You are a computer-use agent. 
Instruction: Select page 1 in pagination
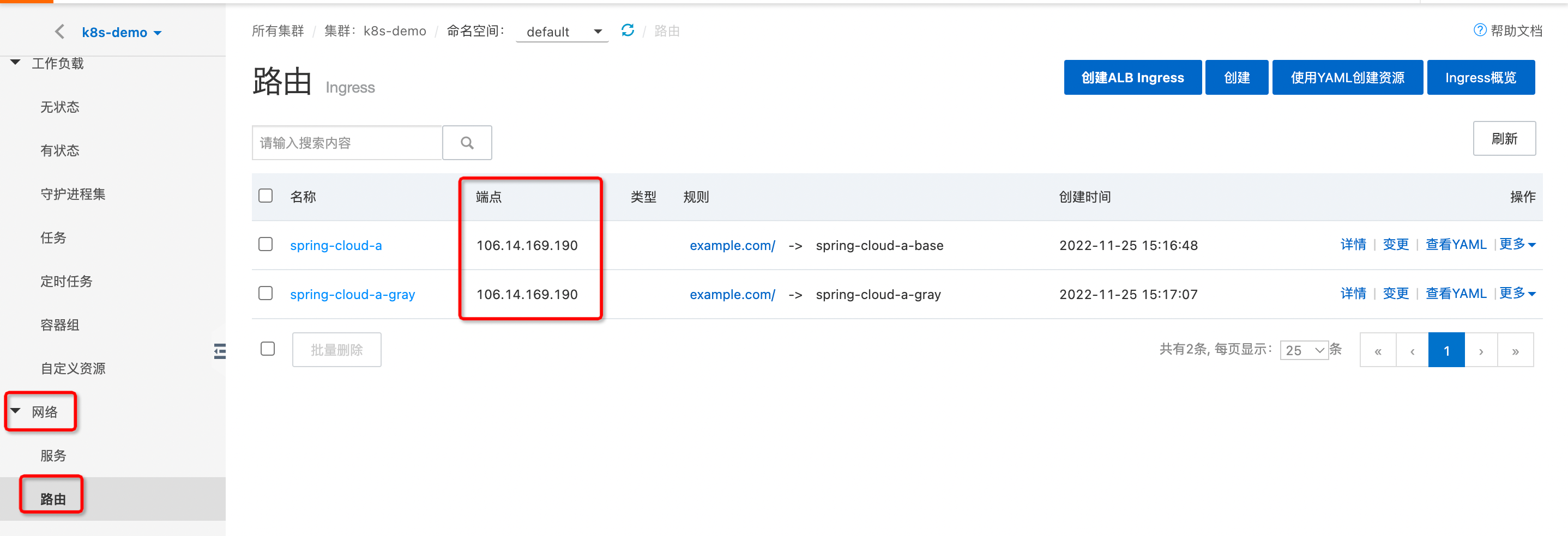(x=1447, y=350)
